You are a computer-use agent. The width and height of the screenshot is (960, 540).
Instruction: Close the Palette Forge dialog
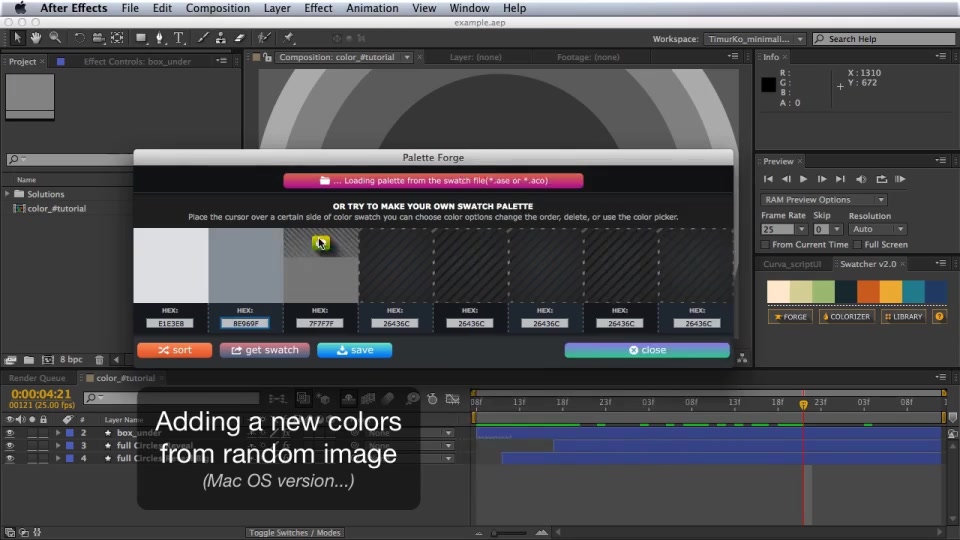[647, 350]
